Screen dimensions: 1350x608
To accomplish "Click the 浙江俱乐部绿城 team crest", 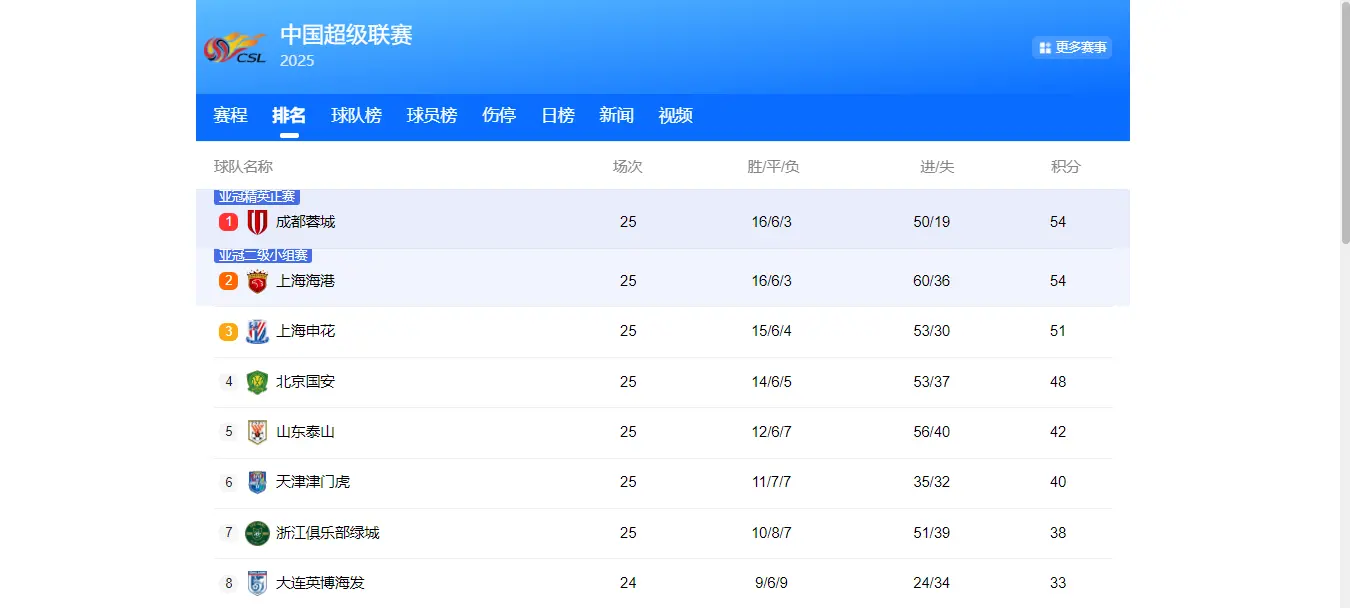I will [257, 533].
